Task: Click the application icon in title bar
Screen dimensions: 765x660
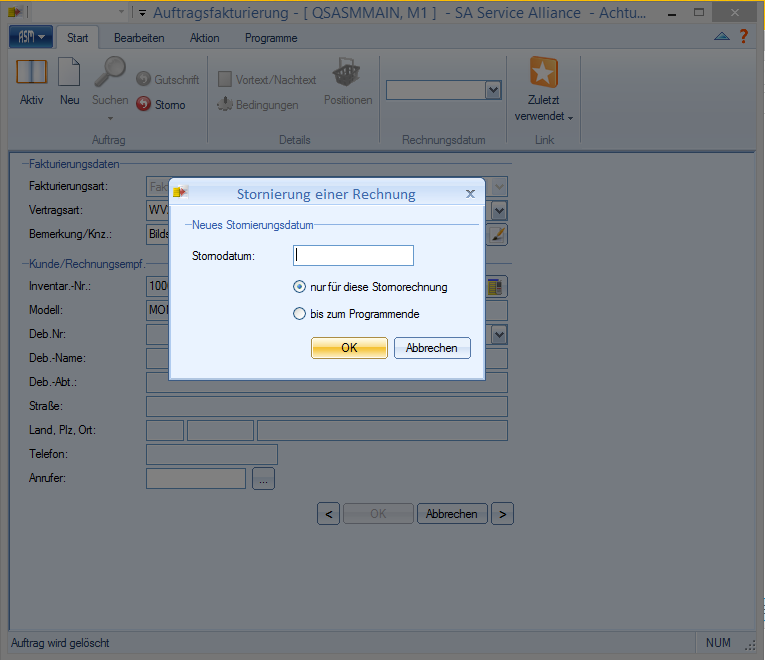Action: (x=16, y=11)
